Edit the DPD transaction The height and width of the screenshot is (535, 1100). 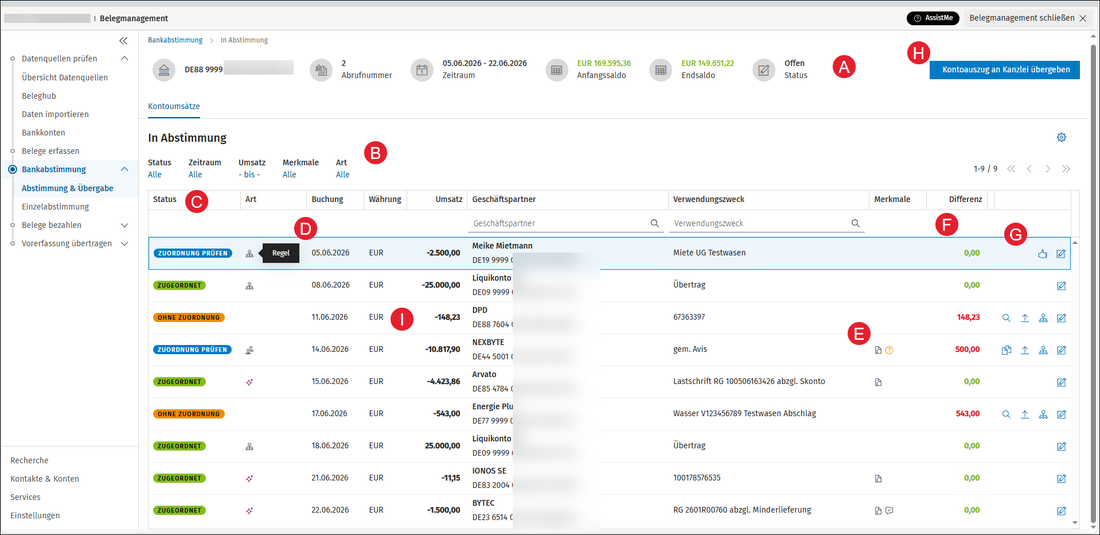[1061, 318]
